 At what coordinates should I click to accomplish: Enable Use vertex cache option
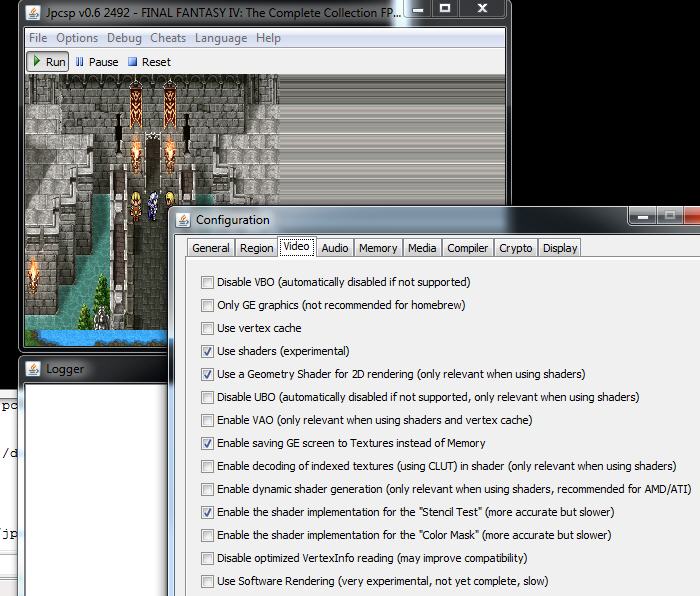click(208, 329)
